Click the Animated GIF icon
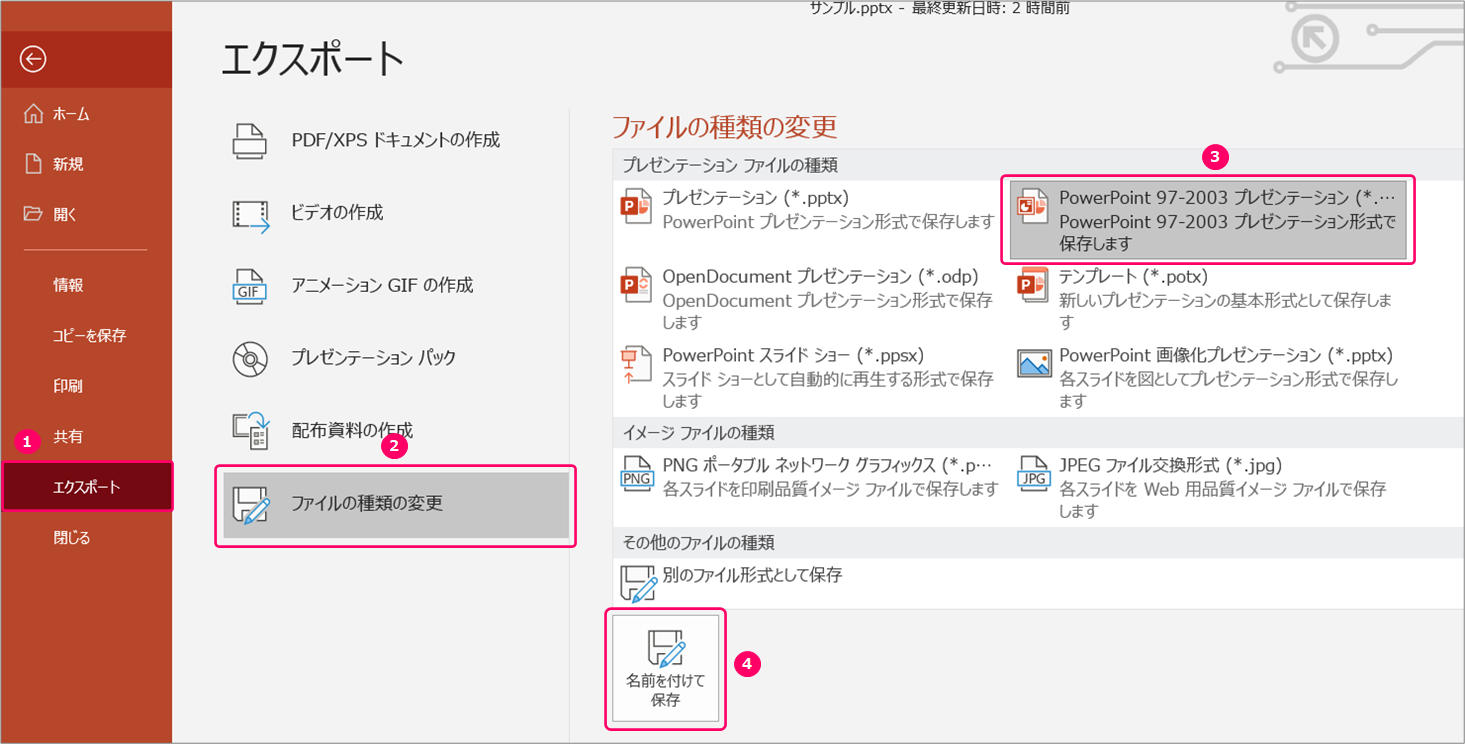The width and height of the screenshot is (1465, 744). (x=250, y=286)
